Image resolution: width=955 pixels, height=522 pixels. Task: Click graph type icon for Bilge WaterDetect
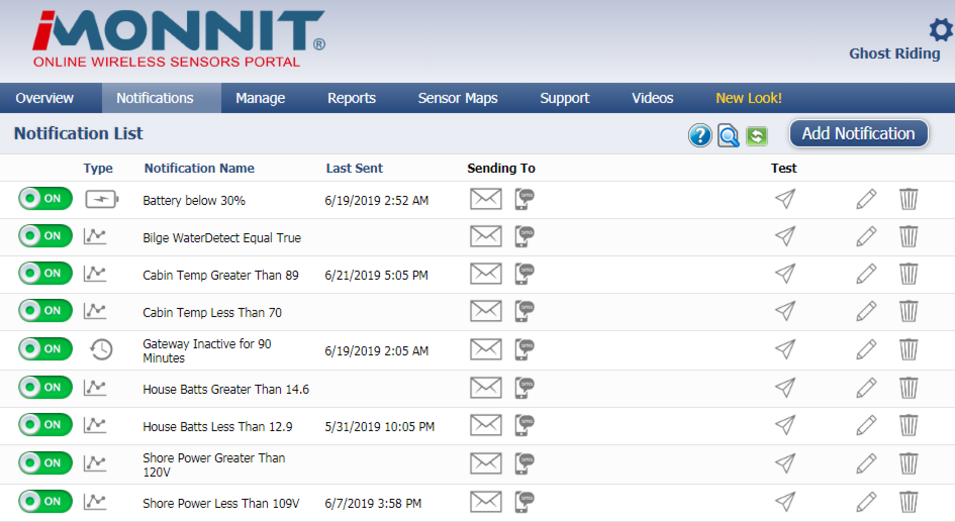tap(95, 236)
